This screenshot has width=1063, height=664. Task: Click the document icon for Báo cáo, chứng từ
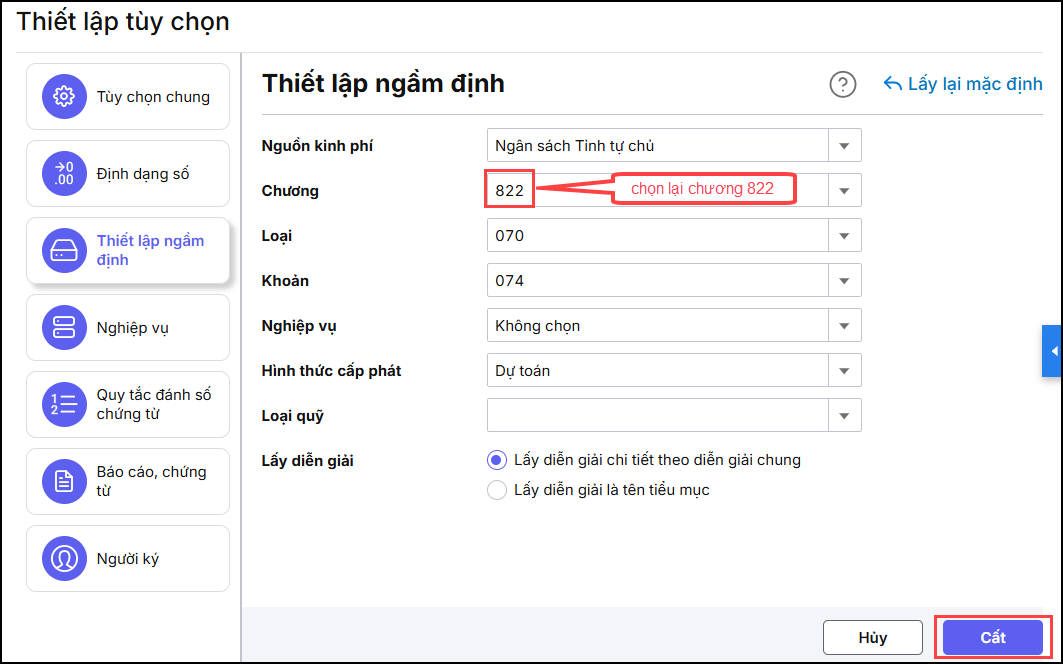64,482
